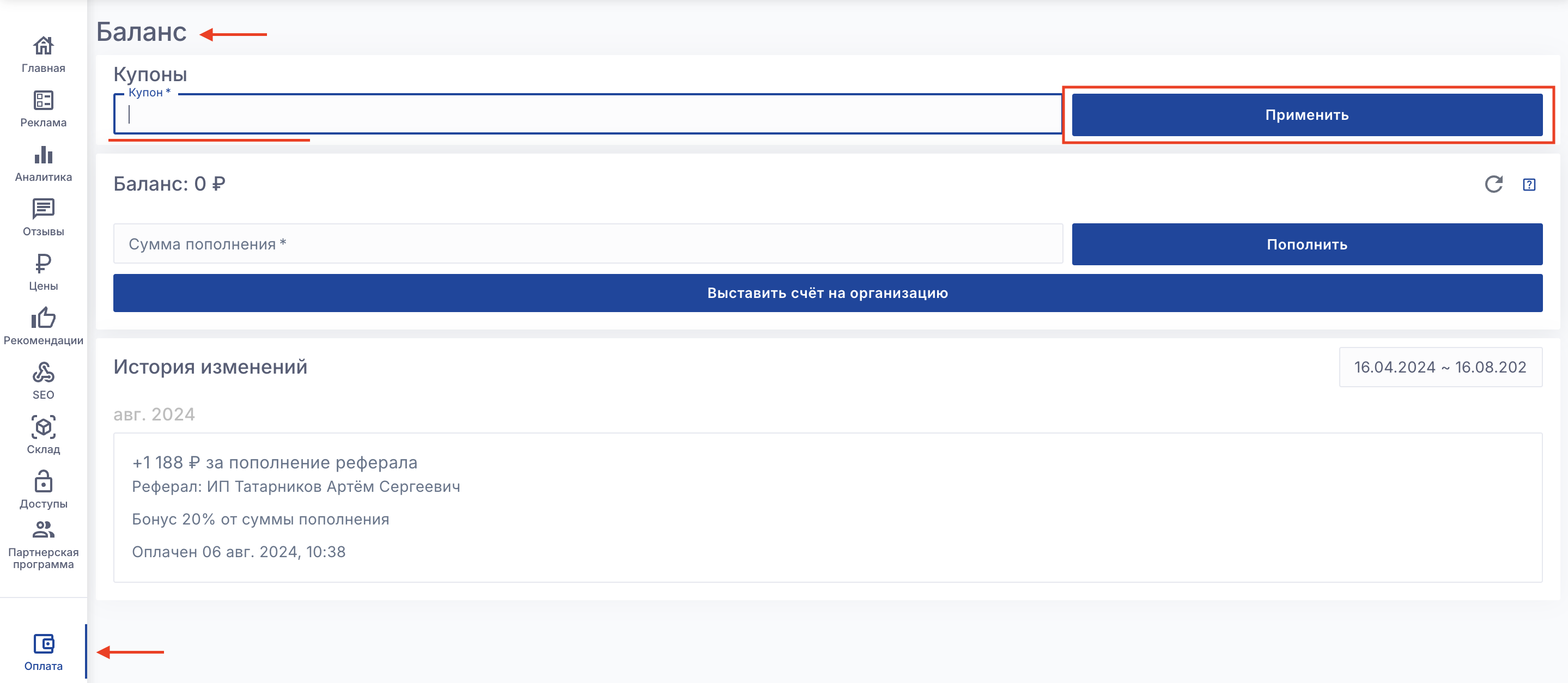Viewport: 1568px width, 683px height.
Task: Open Доступы lock icon section
Action: point(43,489)
